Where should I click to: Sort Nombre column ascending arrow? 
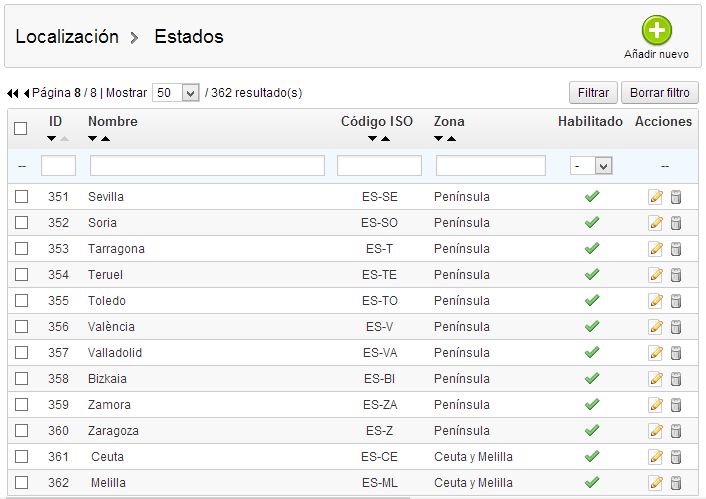pos(105,139)
